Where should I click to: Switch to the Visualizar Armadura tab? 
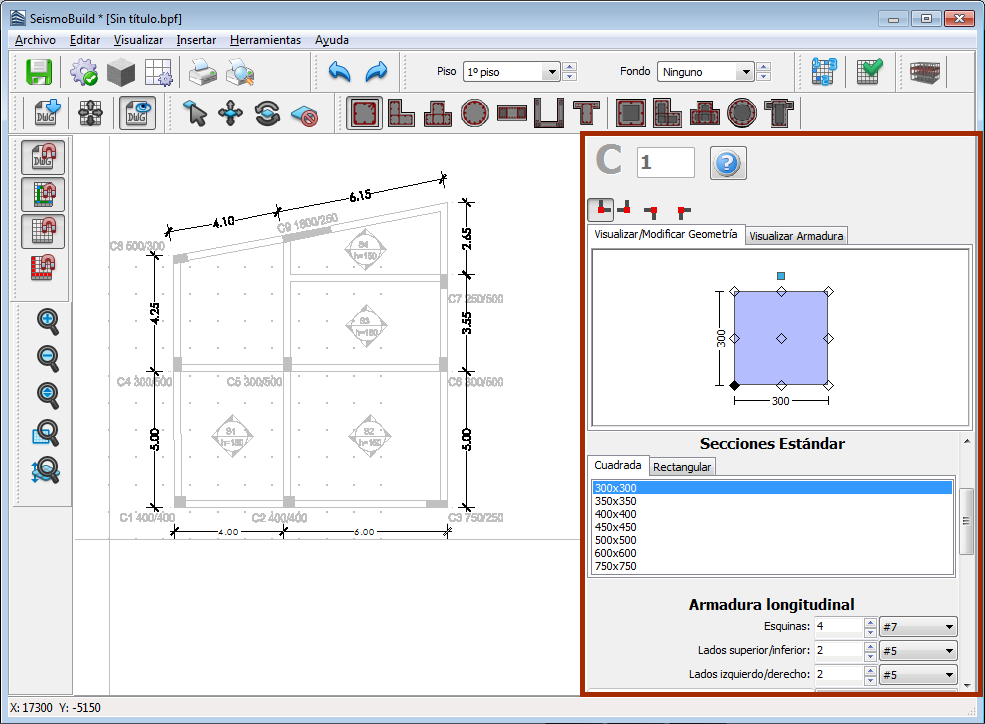pyautogui.click(x=796, y=236)
